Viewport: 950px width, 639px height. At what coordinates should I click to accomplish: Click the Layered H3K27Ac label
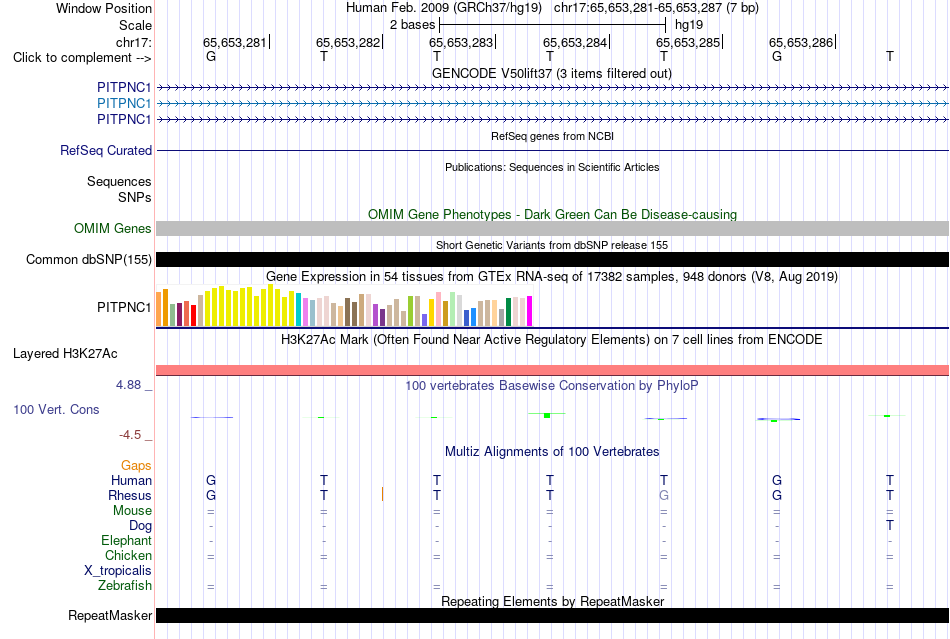(x=65, y=354)
